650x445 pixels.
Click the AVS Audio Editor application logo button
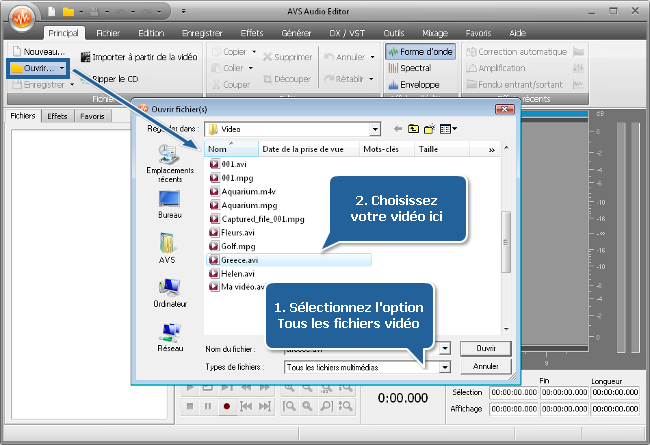coord(22,18)
